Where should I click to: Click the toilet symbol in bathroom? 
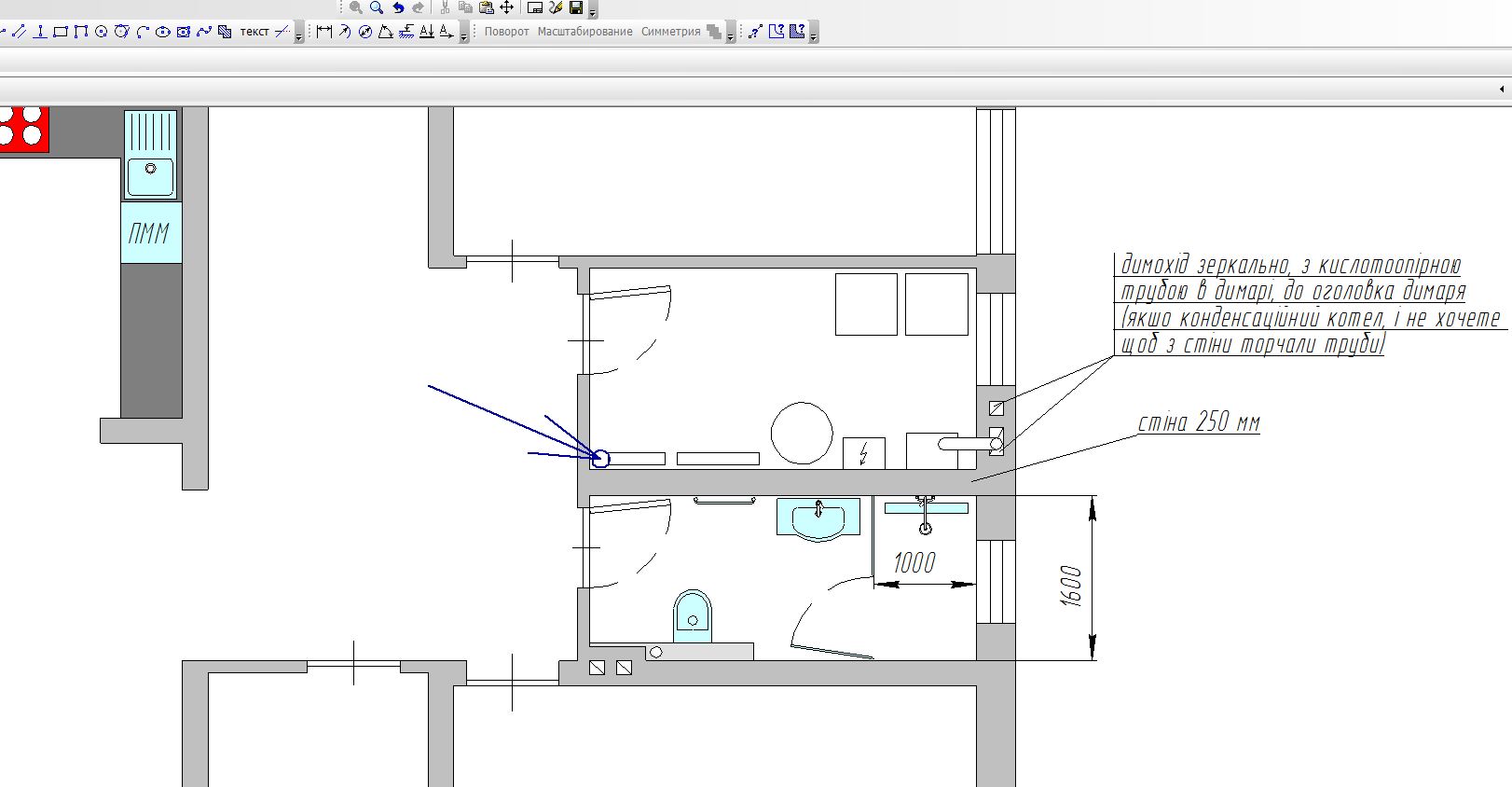click(692, 615)
